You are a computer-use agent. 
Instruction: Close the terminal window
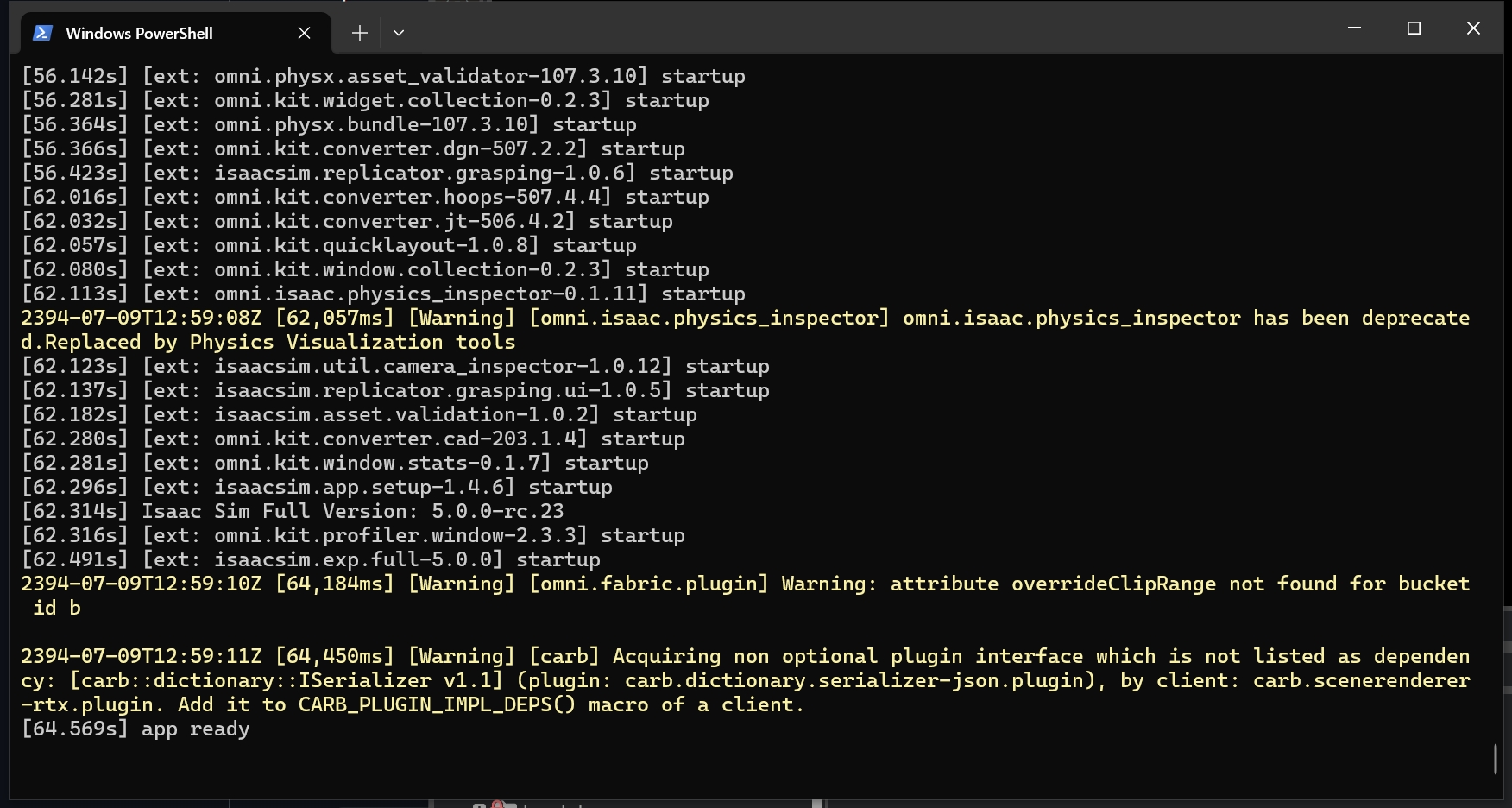click(x=1472, y=28)
